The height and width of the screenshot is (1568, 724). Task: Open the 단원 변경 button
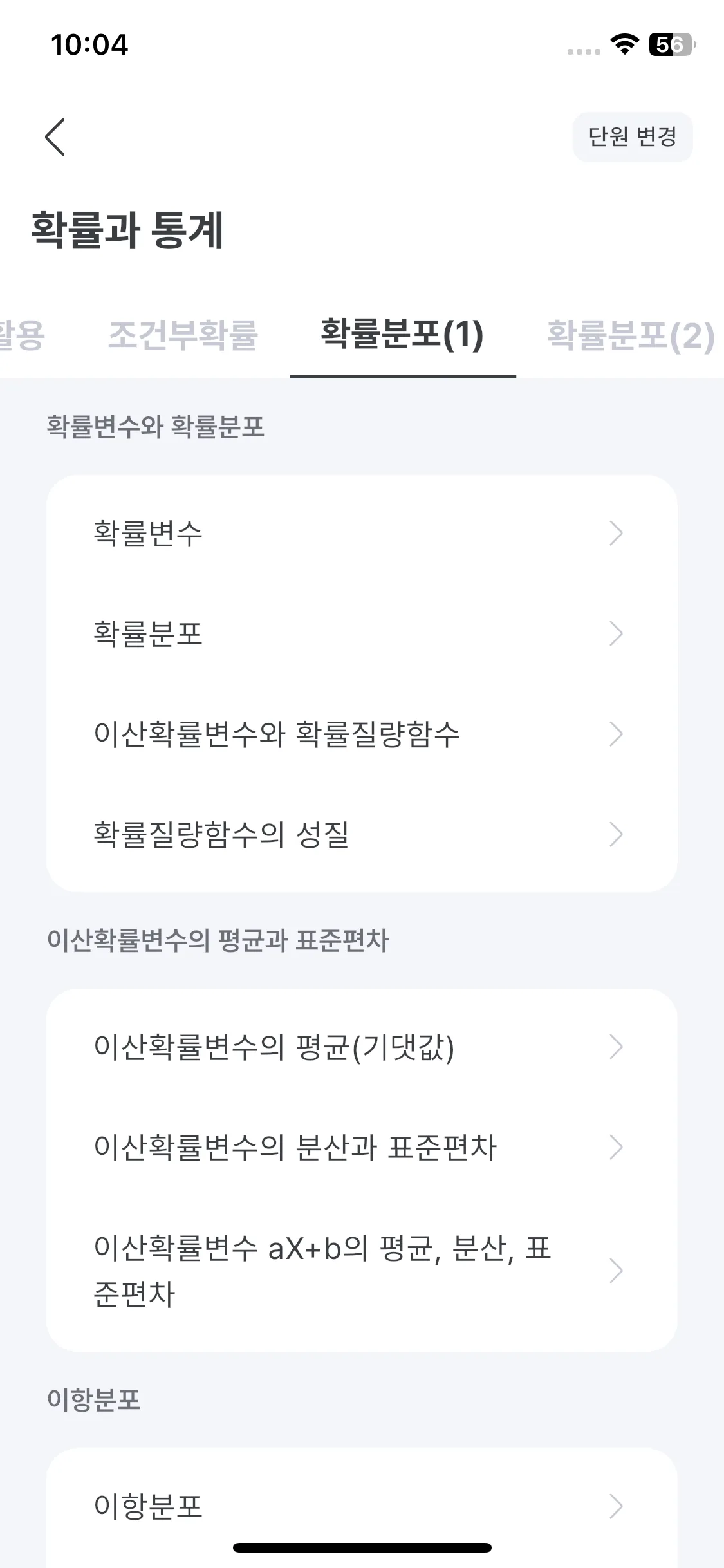point(633,137)
